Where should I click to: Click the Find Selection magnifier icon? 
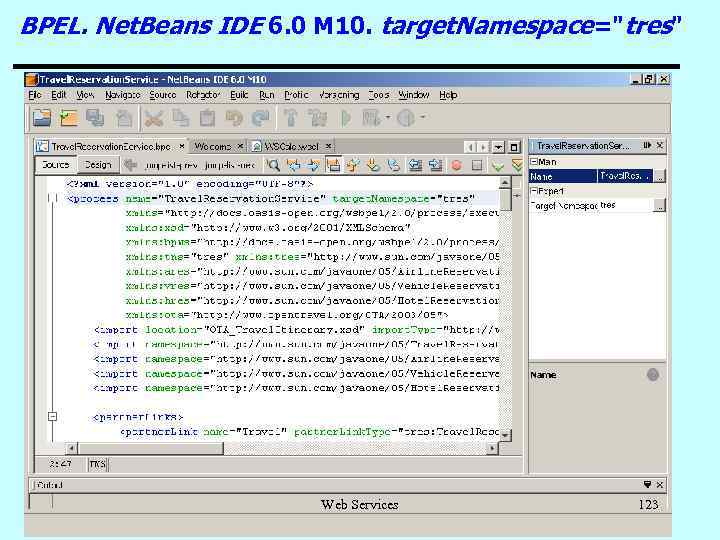[273, 165]
